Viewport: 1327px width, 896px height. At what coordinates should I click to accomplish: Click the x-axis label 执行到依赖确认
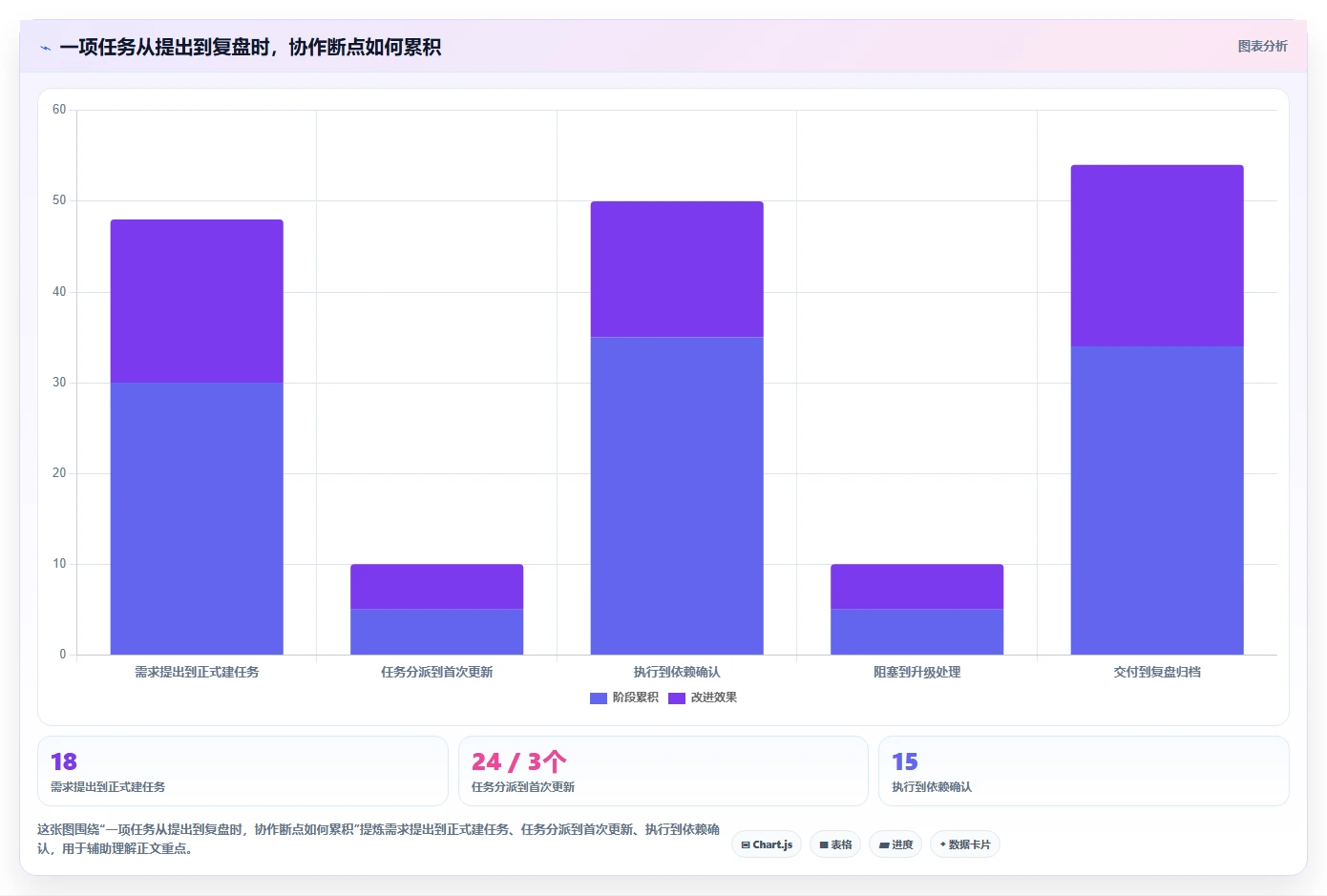(x=677, y=672)
